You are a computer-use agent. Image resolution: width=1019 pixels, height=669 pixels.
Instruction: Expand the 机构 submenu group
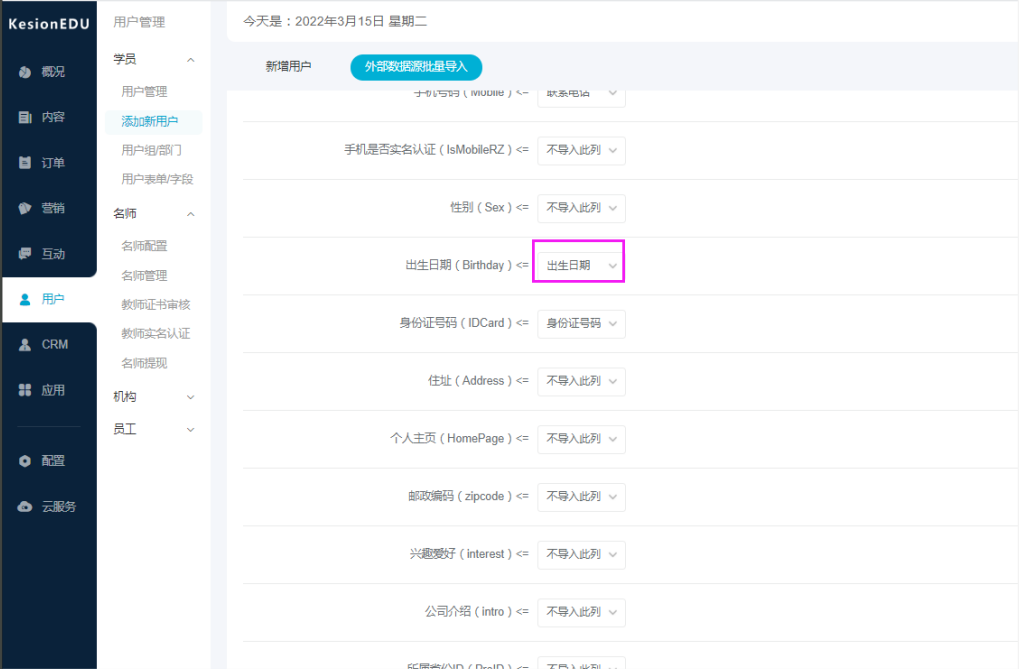point(190,397)
